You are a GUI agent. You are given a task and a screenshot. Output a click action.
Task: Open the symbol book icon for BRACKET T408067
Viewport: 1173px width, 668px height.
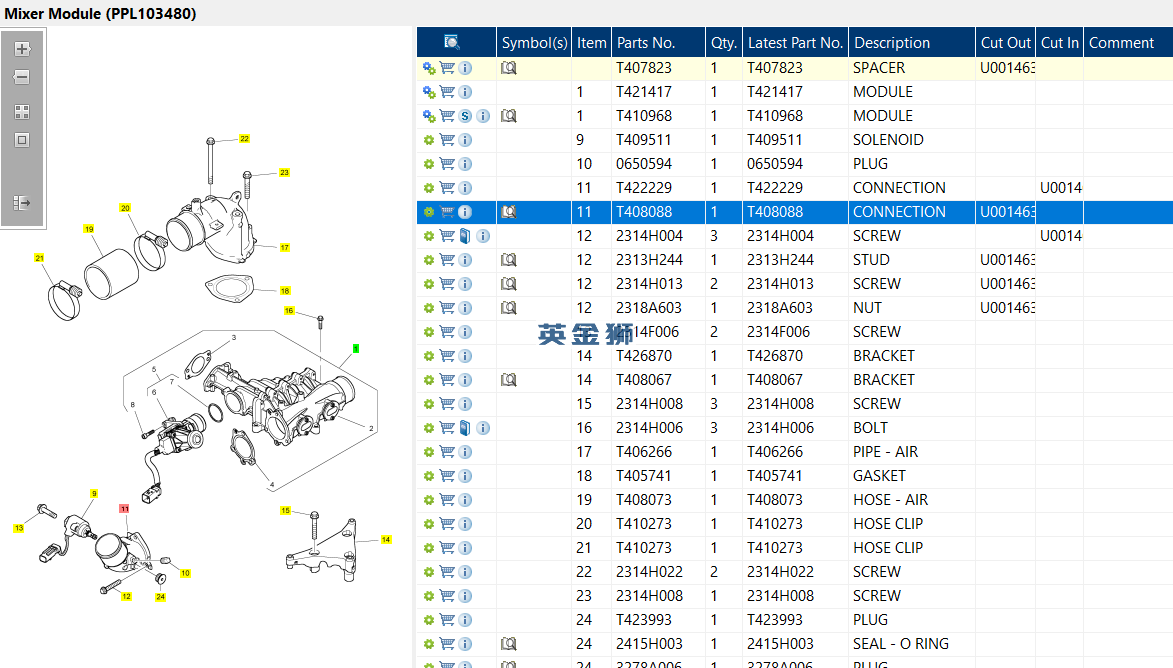509,380
